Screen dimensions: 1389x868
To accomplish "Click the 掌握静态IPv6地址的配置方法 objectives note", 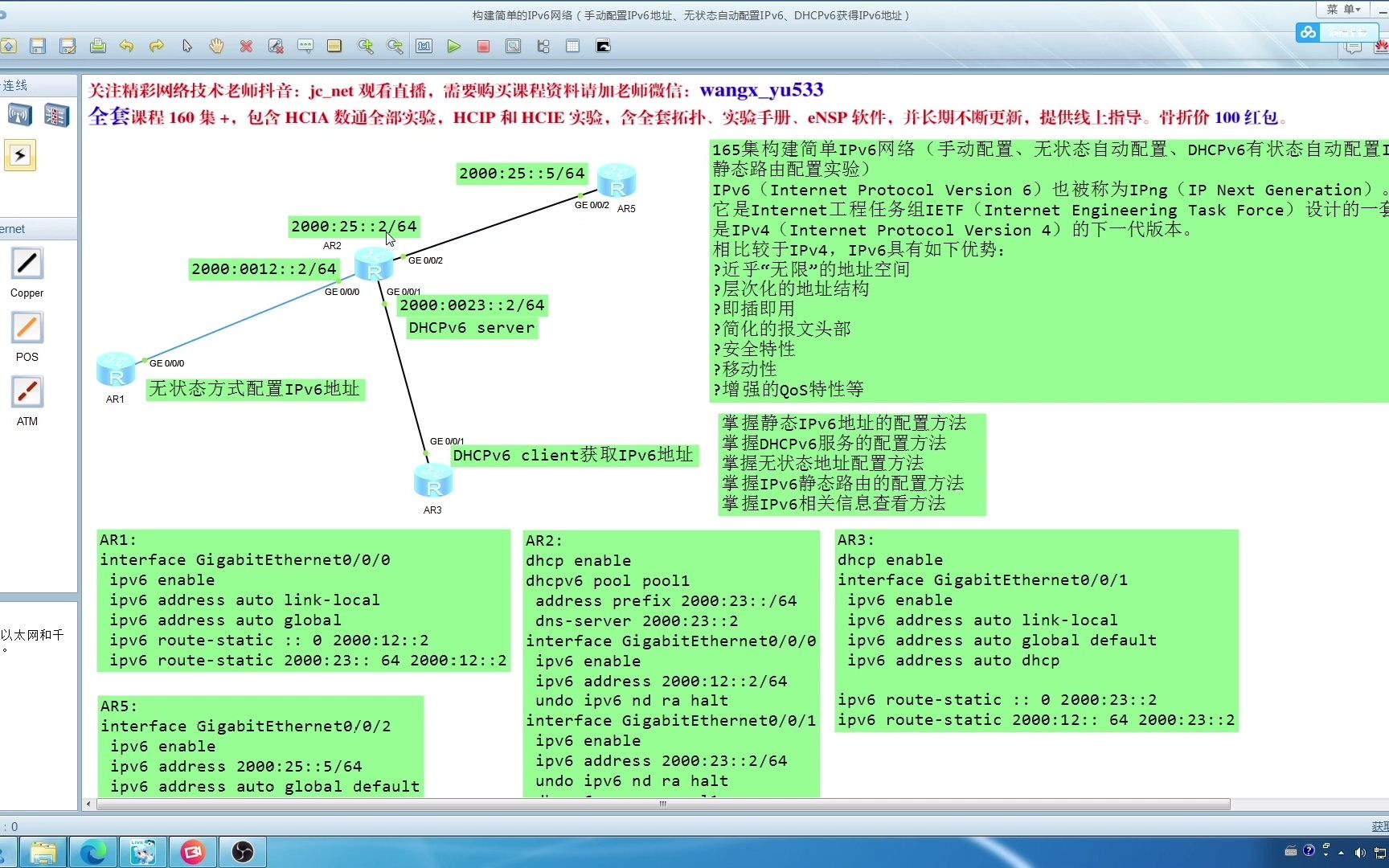I will [851, 464].
